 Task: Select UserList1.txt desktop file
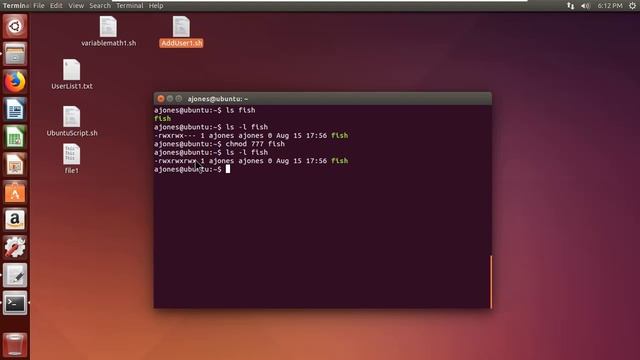(x=72, y=75)
